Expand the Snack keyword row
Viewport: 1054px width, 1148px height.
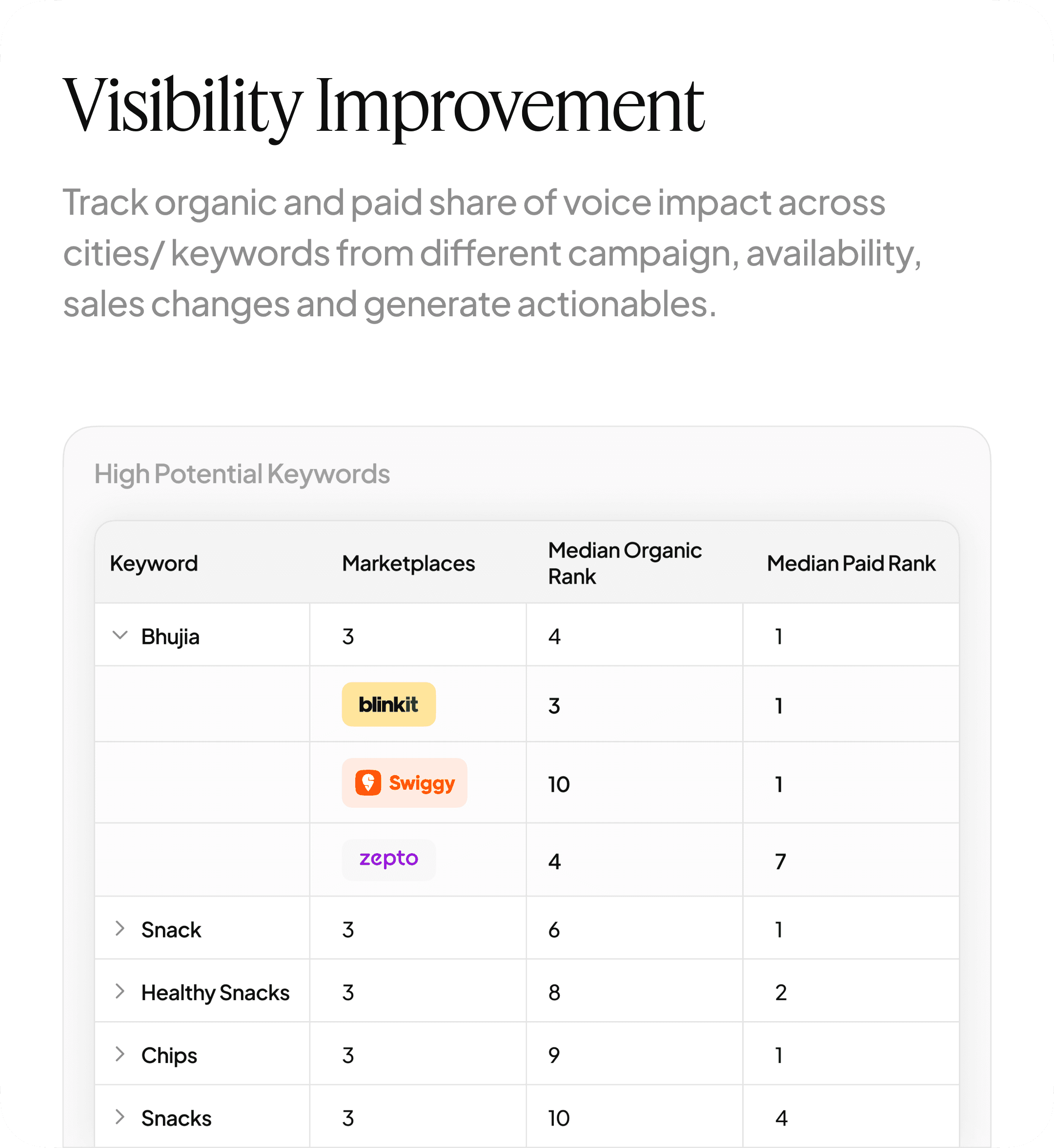(120, 928)
